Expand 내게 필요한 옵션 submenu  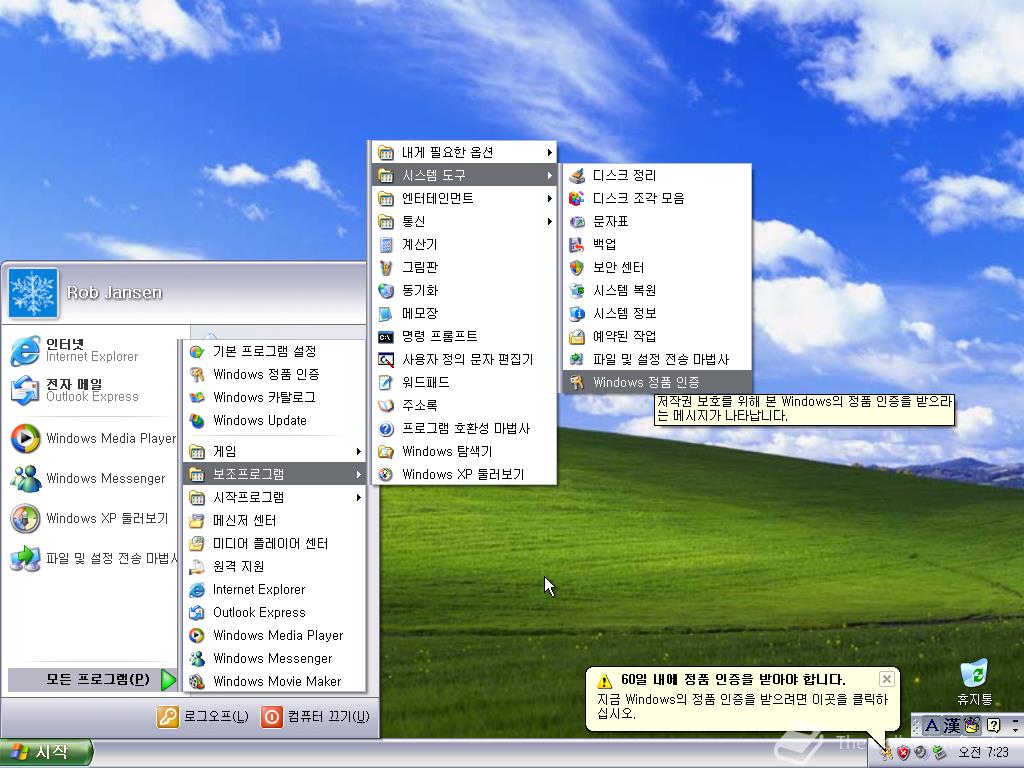[464, 152]
